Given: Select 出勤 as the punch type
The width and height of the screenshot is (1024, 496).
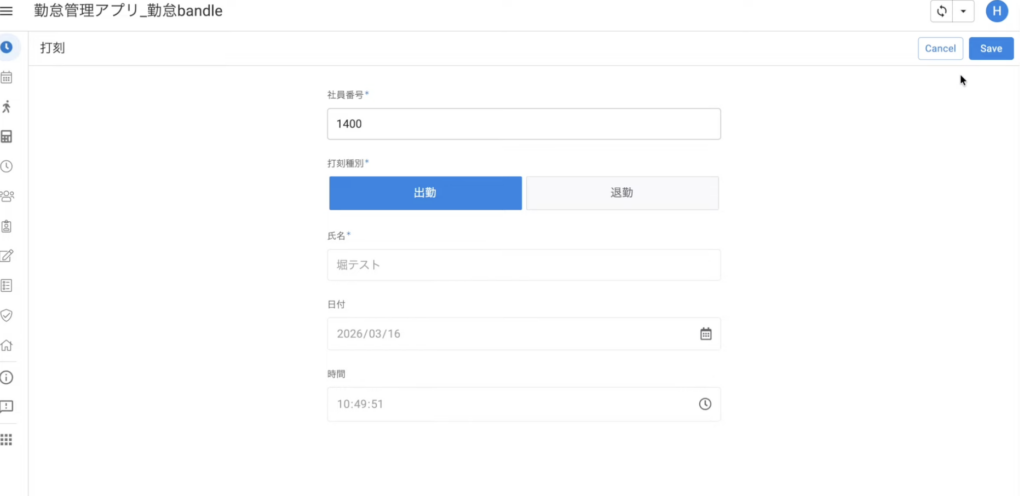Looking at the screenshot, I should click(425, 193).
